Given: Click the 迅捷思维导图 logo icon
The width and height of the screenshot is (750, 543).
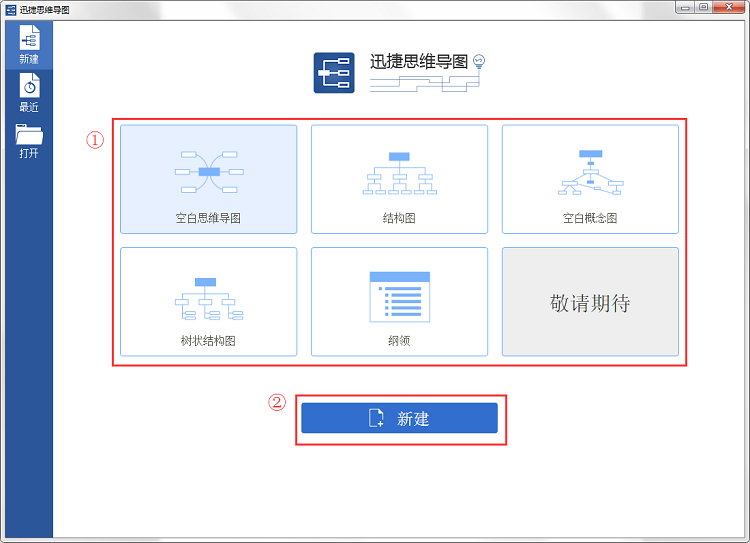Looking at the screenshot, I should point(334,73).
